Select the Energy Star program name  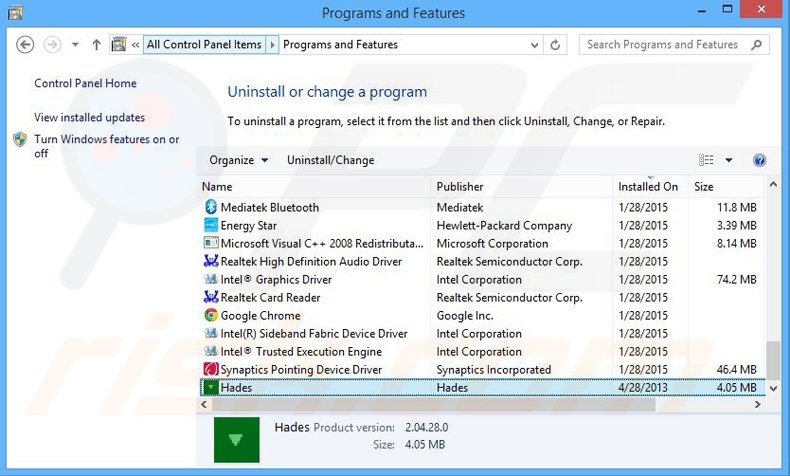[x=248, y=226]
